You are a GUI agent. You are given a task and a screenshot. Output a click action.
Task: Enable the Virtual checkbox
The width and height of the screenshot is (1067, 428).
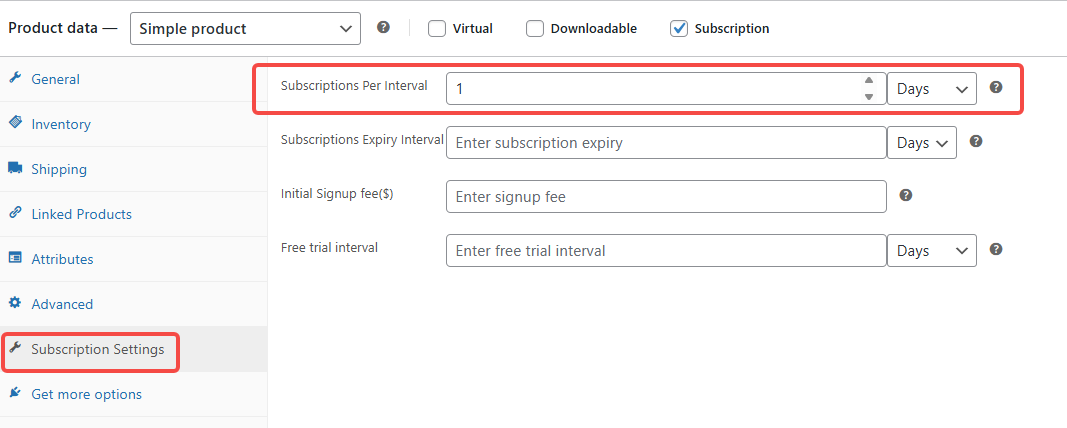(x=437, y=29)
